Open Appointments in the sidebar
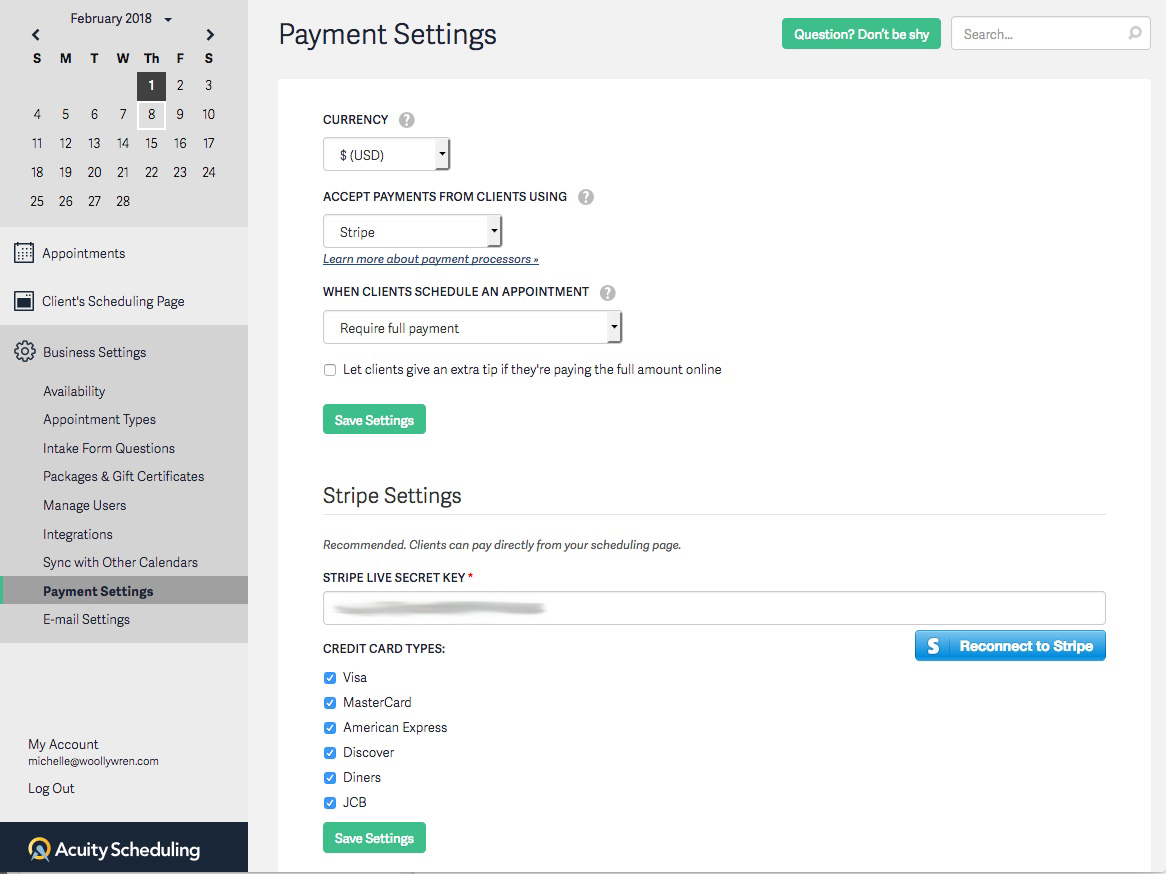The height and width of the screenshot is (874, 1166). tap(83, 254)
